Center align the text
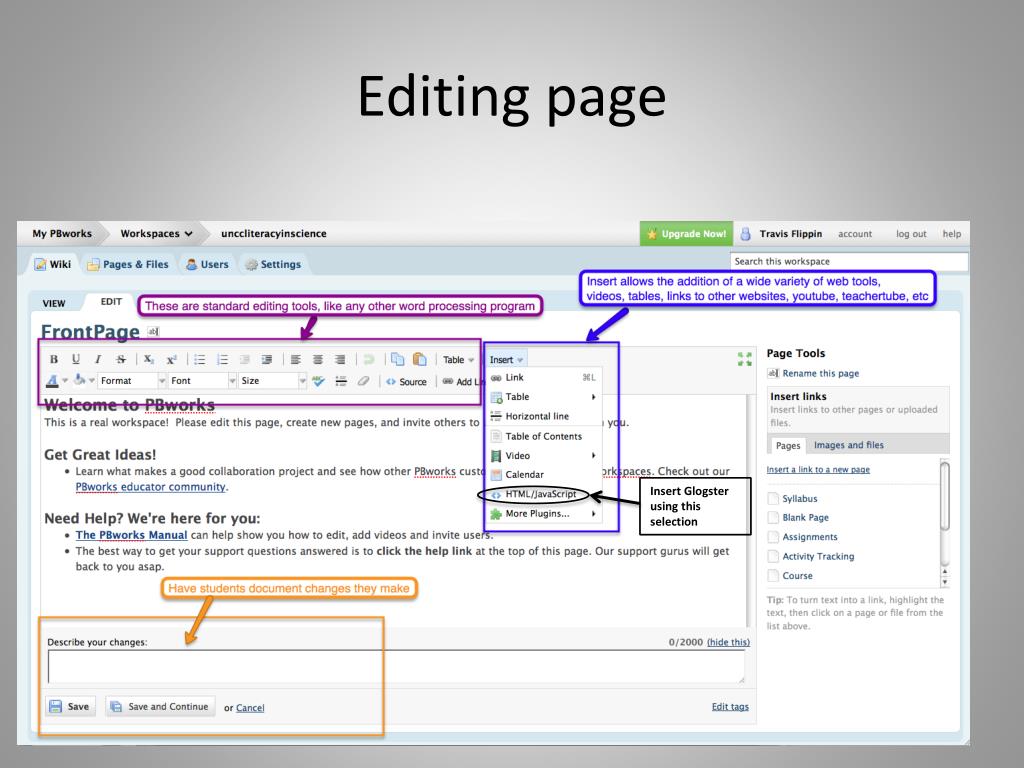The image size is (1024, 768). tap(317, 359)
